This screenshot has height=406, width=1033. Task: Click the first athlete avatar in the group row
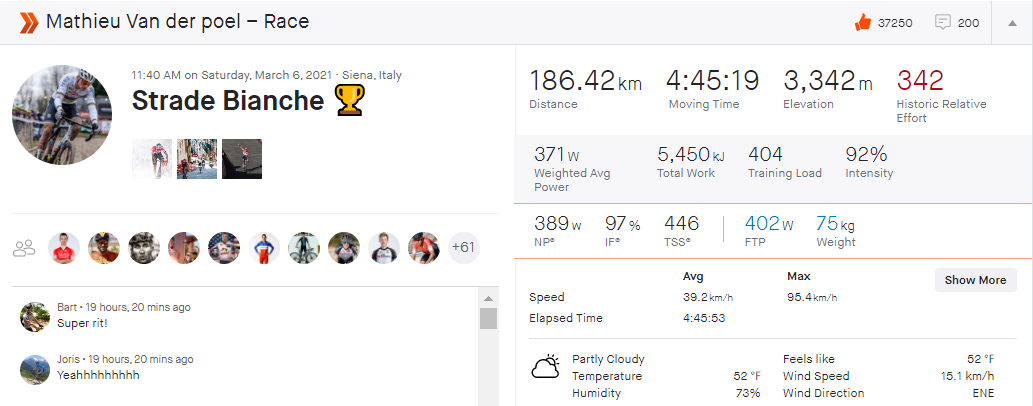[64, 248]
